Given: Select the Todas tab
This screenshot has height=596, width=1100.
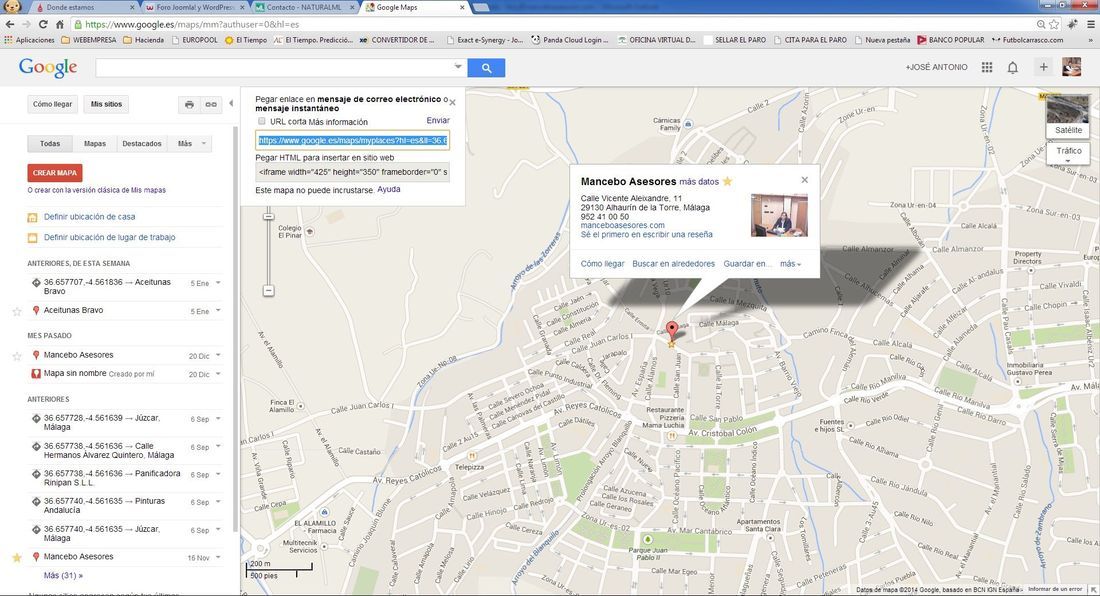Looking at the screenshot, I should tap(50, 144).
